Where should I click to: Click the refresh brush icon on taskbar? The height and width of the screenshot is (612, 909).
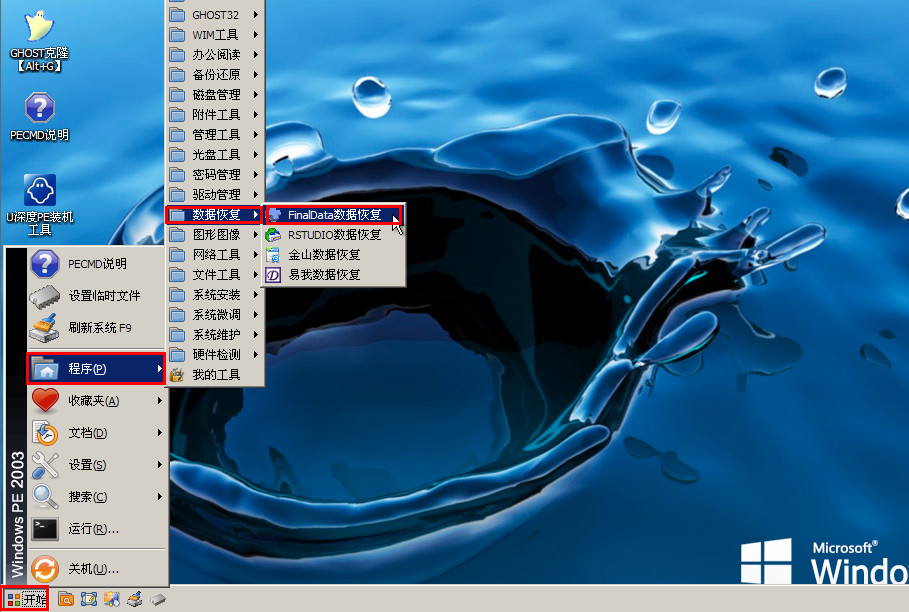[134, 599]
